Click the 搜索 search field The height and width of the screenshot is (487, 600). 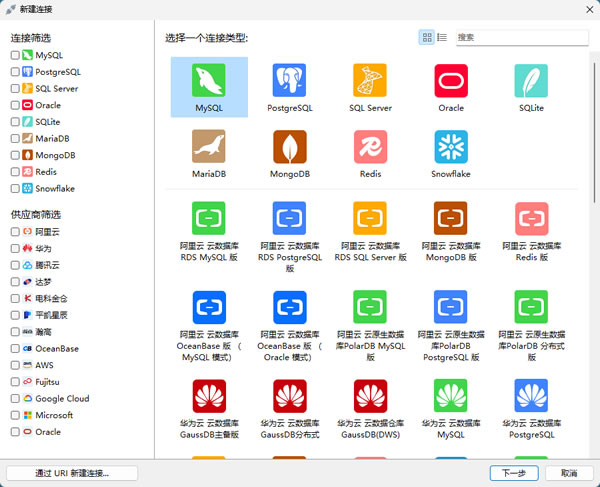[521, 37]
